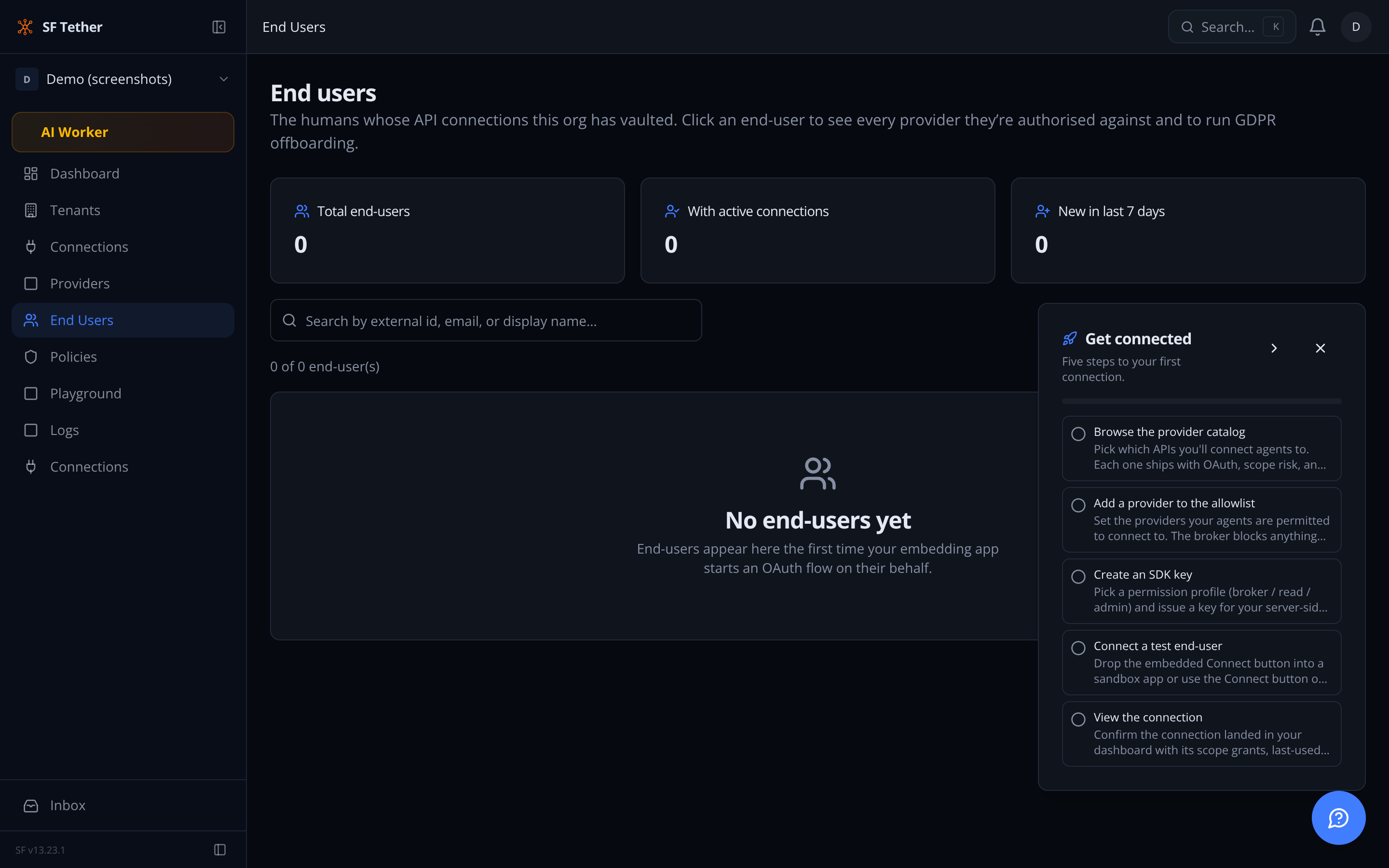Click the Inbox tray icon
1389x868 pixels.
pos(31,805)
